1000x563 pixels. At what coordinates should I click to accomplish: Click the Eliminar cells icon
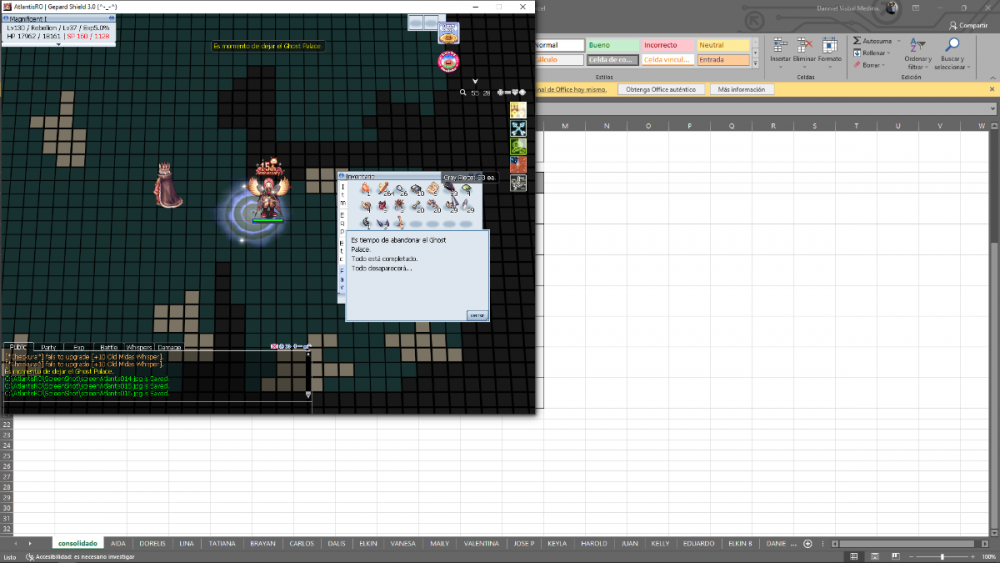click(805, 46)
